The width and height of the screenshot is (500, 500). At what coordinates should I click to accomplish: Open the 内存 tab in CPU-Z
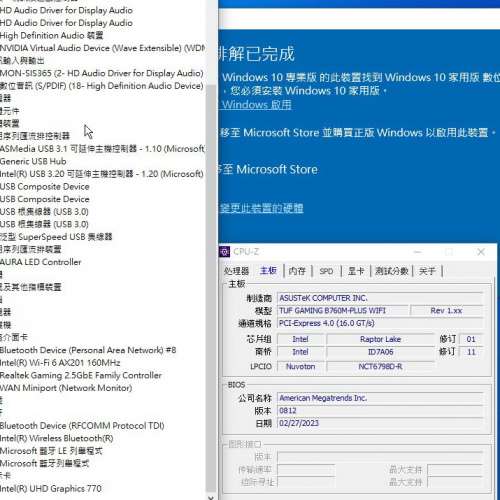pyautogui.click(x=297, y=271)
